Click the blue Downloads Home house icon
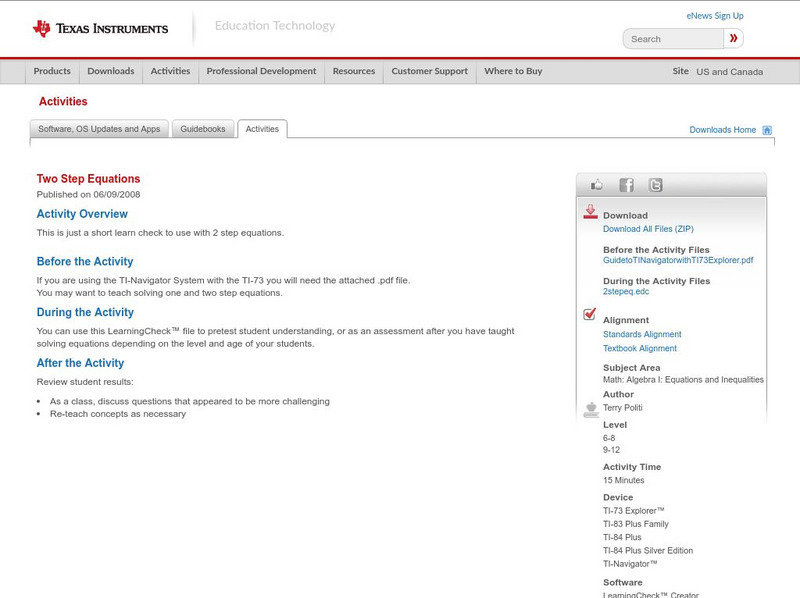800x598 pixels. click(x=767, y=130)
